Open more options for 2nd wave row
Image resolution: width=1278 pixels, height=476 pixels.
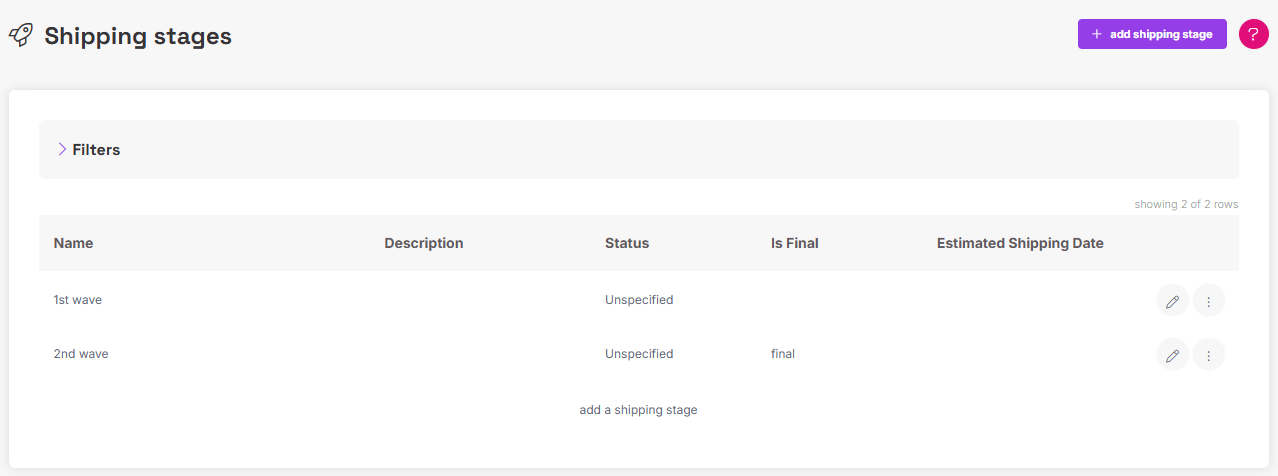tap(1208, 354)
